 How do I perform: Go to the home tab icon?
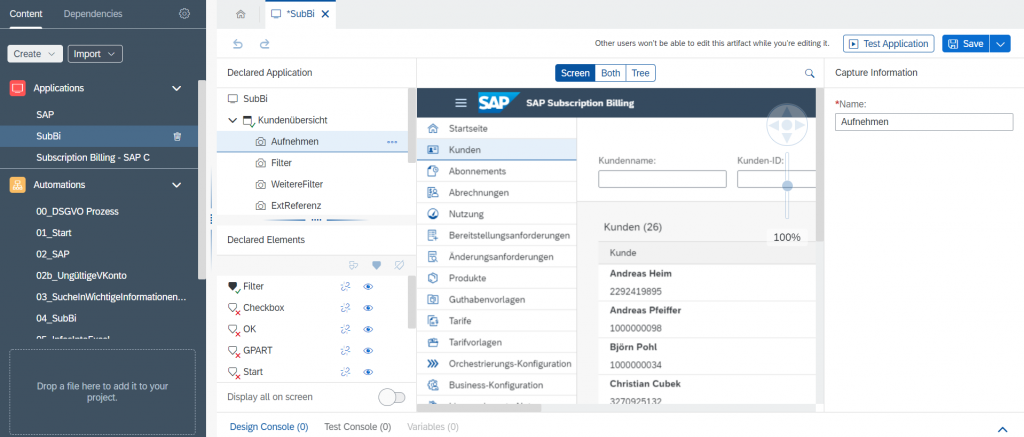pyautogui.click(x=241, y=14)
